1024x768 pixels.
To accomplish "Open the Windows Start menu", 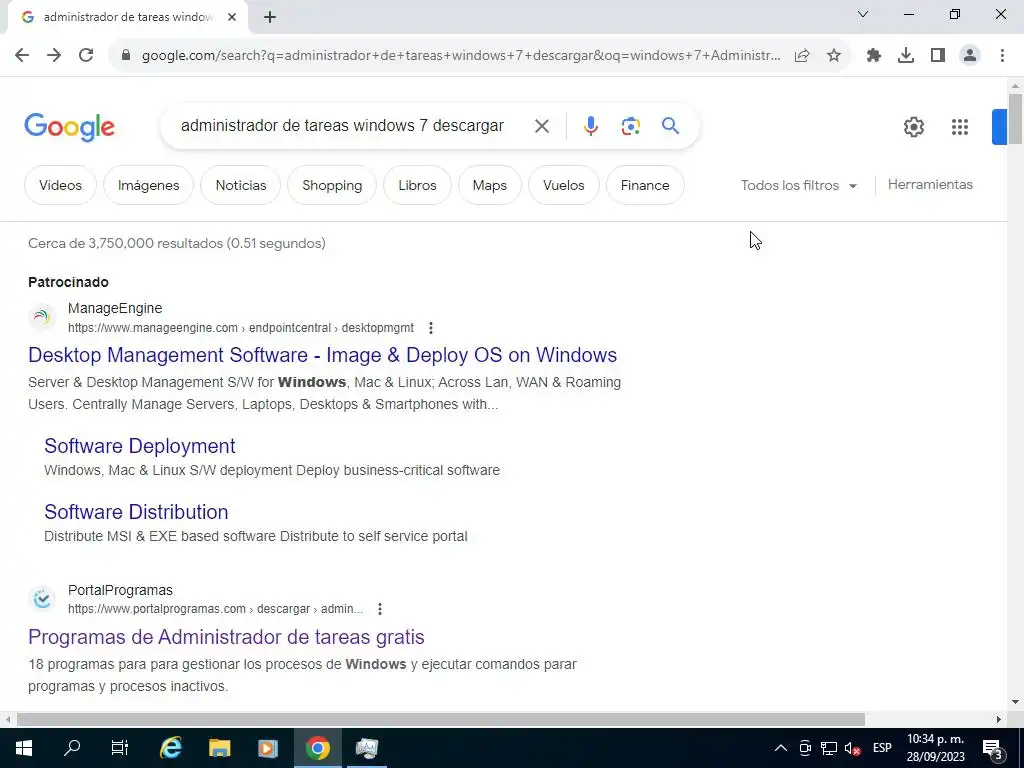I will click(x=24, y=748).
